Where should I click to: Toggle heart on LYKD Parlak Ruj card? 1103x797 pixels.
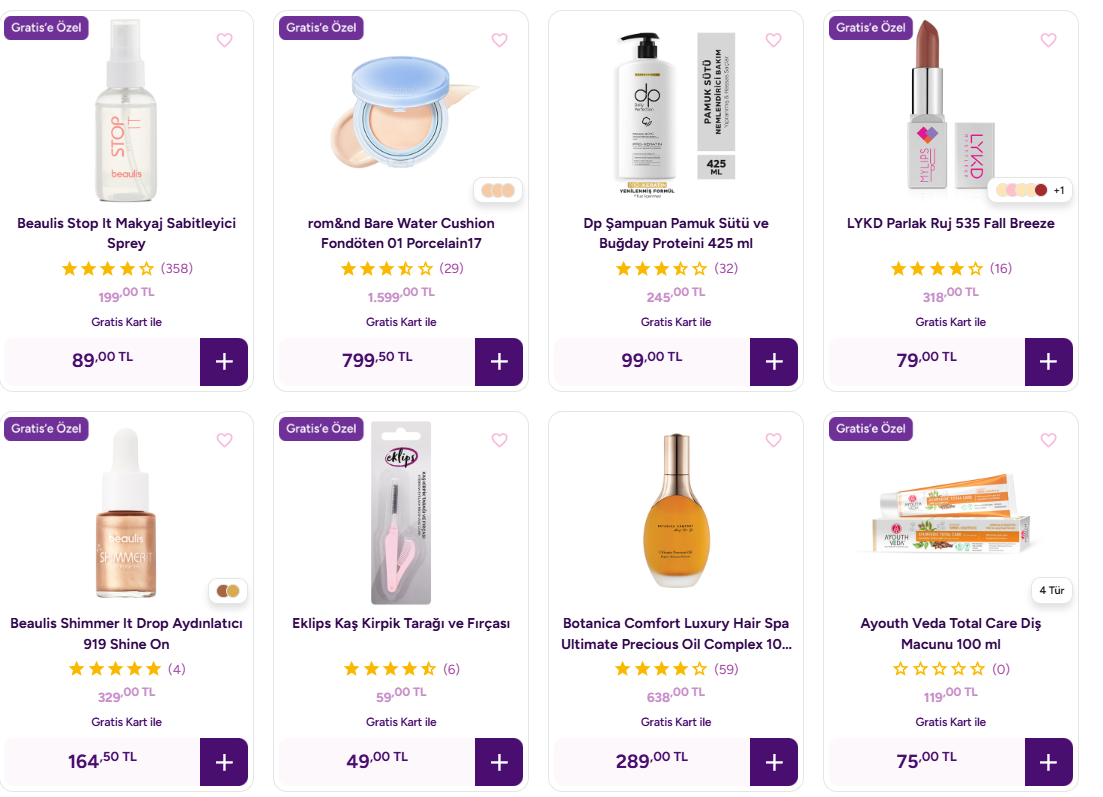pyautogui.click(x=1048, y=40)
